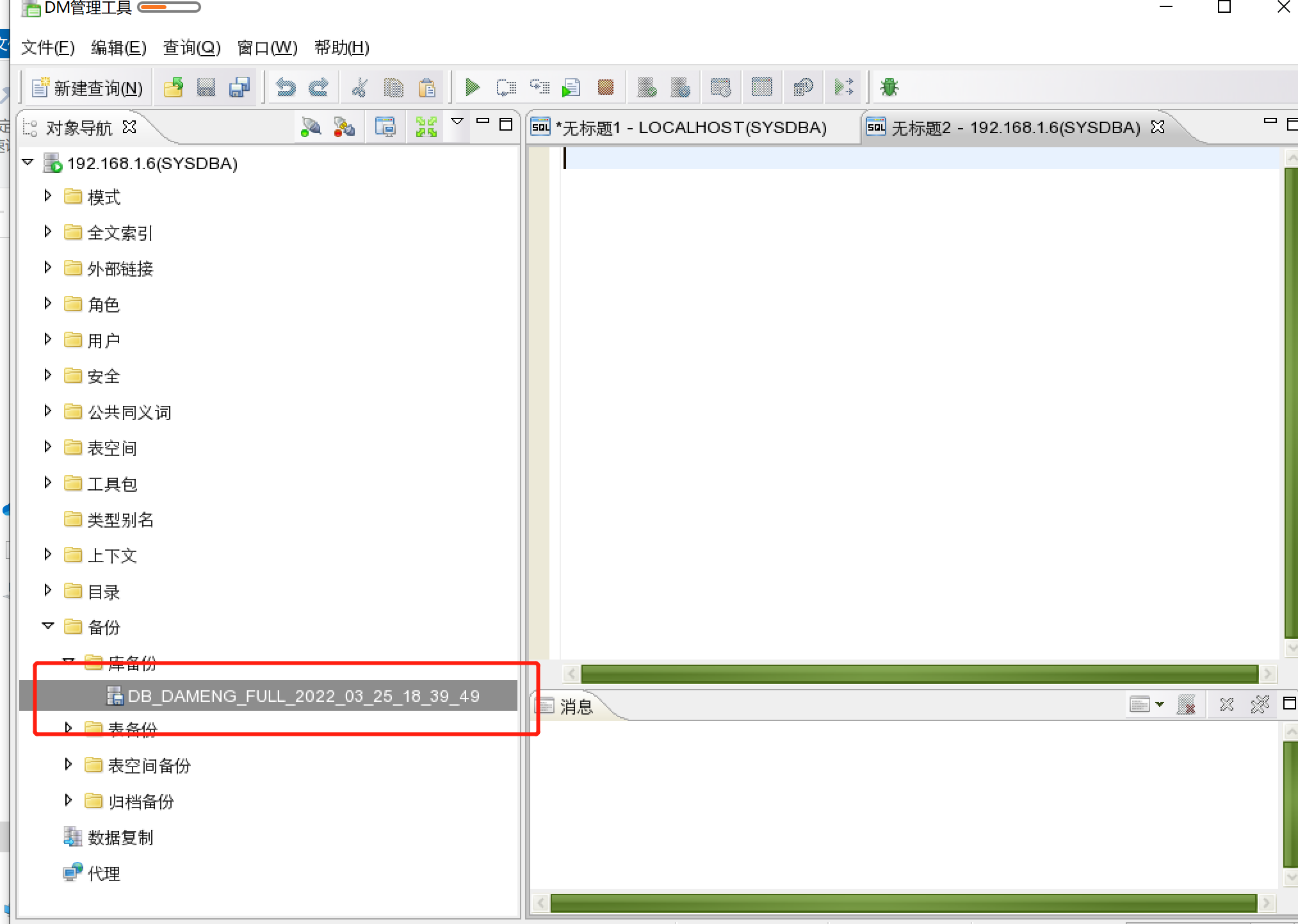Click the green run query icon

pos(473,87)
